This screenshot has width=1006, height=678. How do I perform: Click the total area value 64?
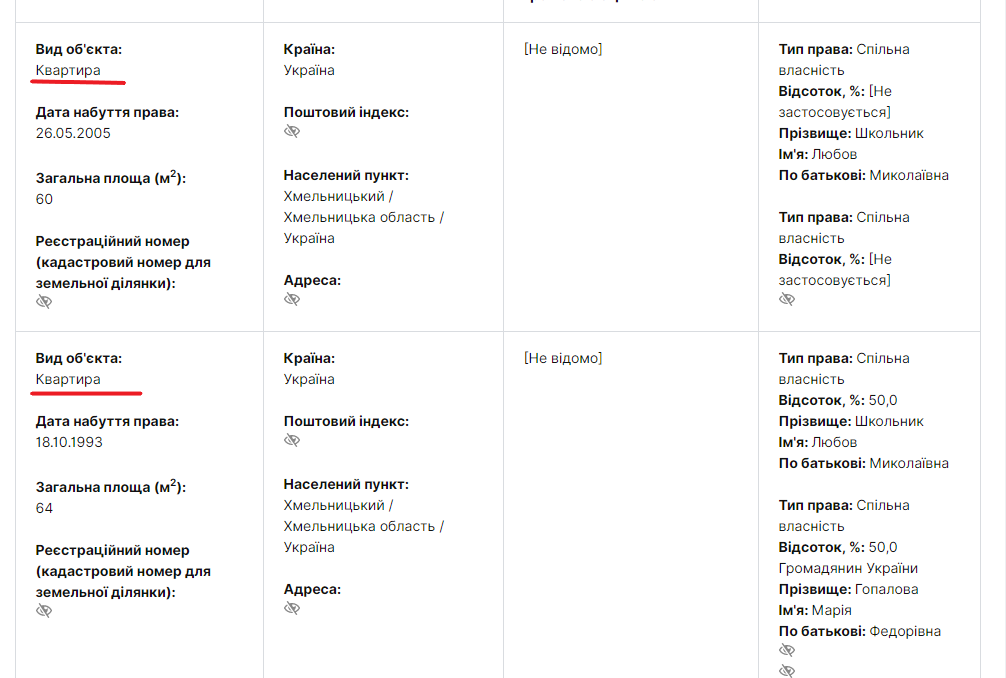click(x=45, y=508)
